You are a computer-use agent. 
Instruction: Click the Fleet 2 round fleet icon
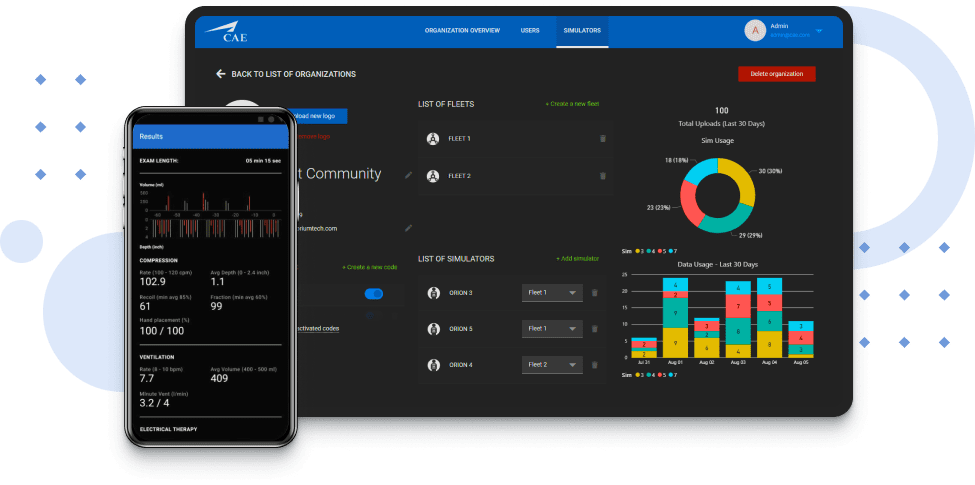[x=433, y=176]
